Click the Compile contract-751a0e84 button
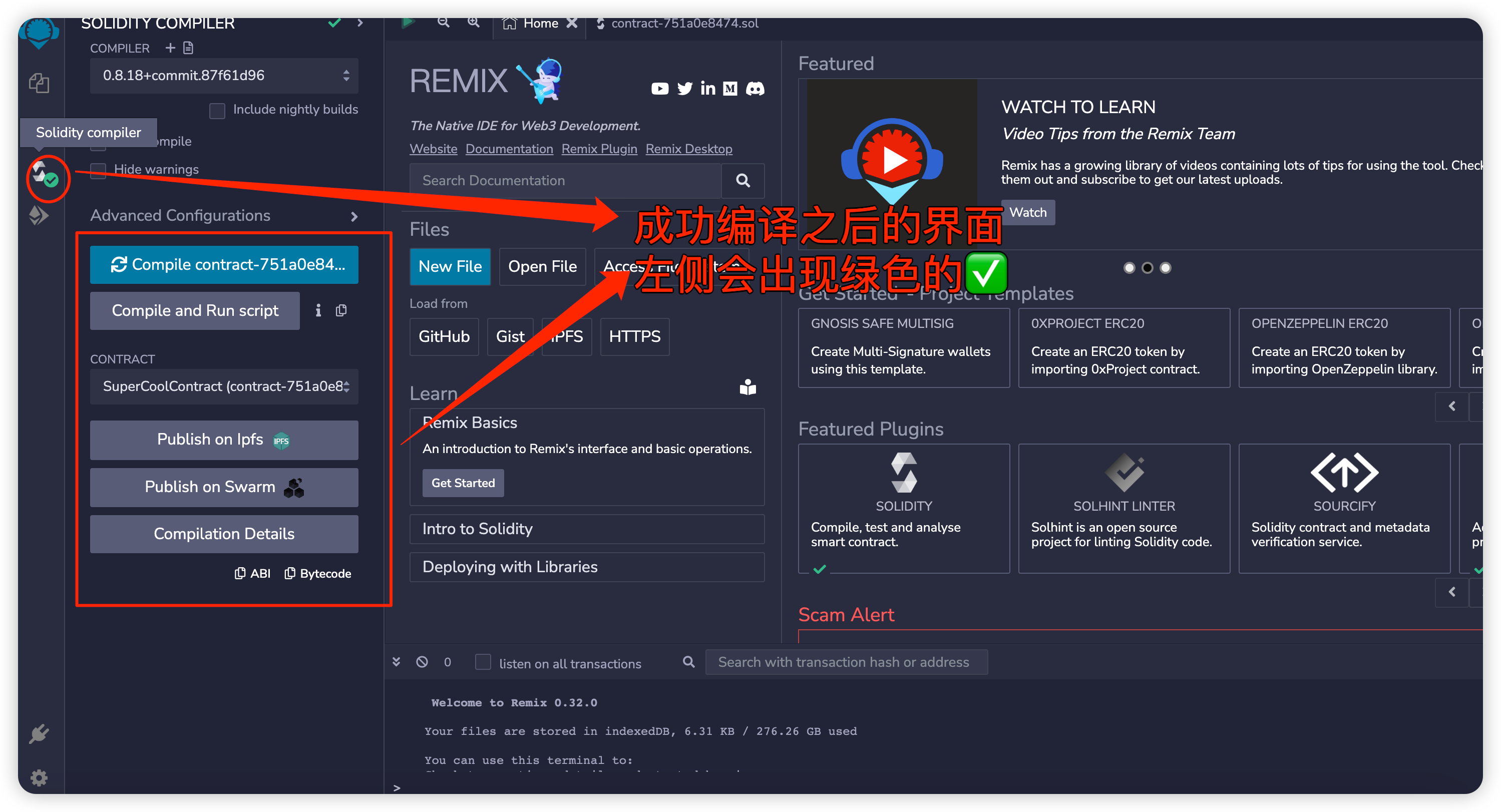This screenshot has width=1501, height=812. [224, 265]
